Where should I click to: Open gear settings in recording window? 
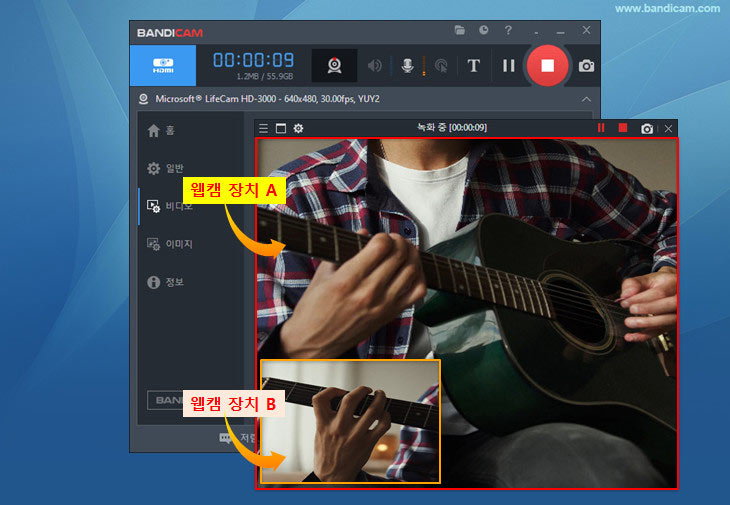tap(298, 128)
